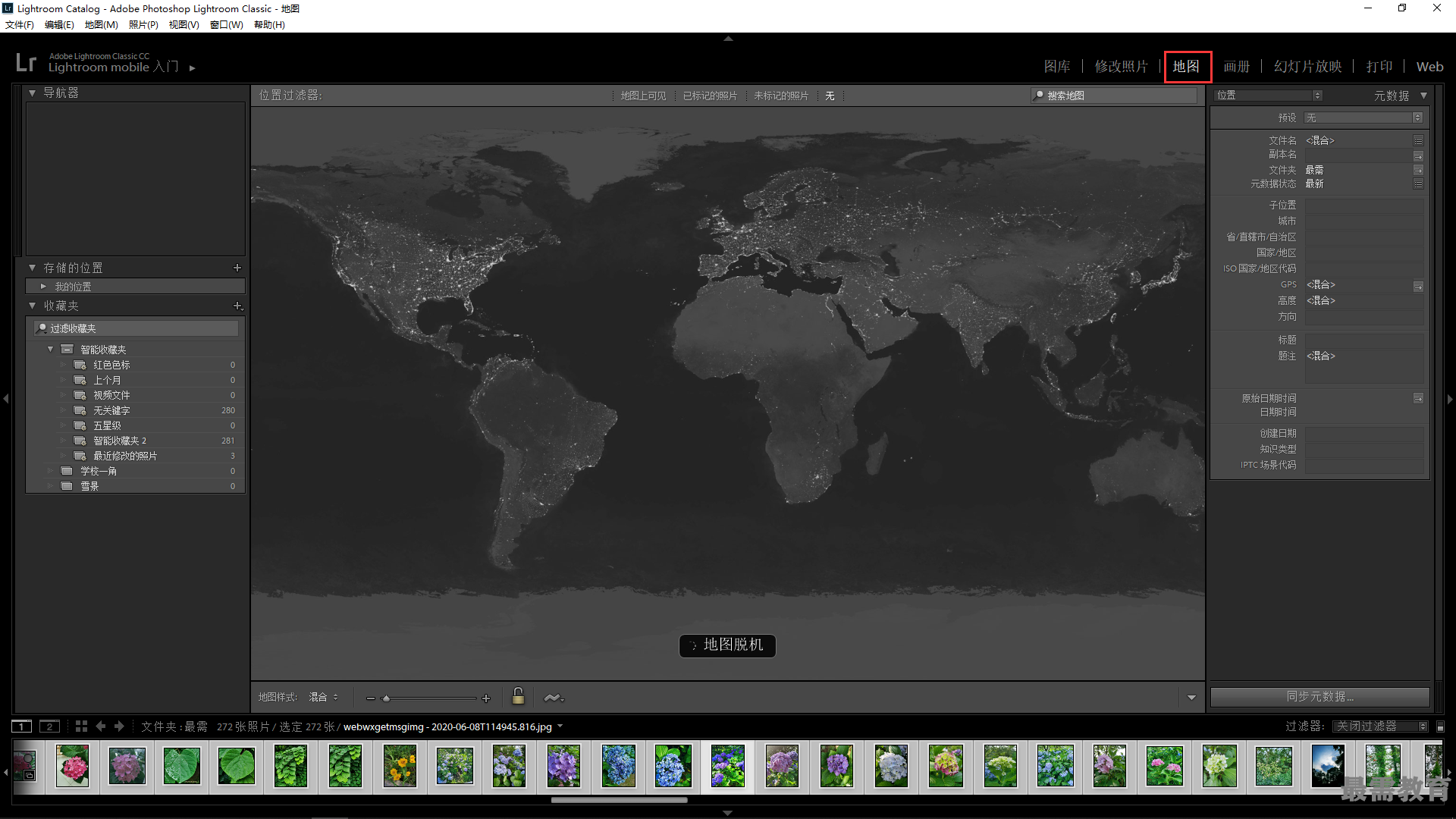The height and width of the screenshot is (819, 1456).
Task: Click the 同步元数据 sync metadata button
Action: click(1319, 696)
